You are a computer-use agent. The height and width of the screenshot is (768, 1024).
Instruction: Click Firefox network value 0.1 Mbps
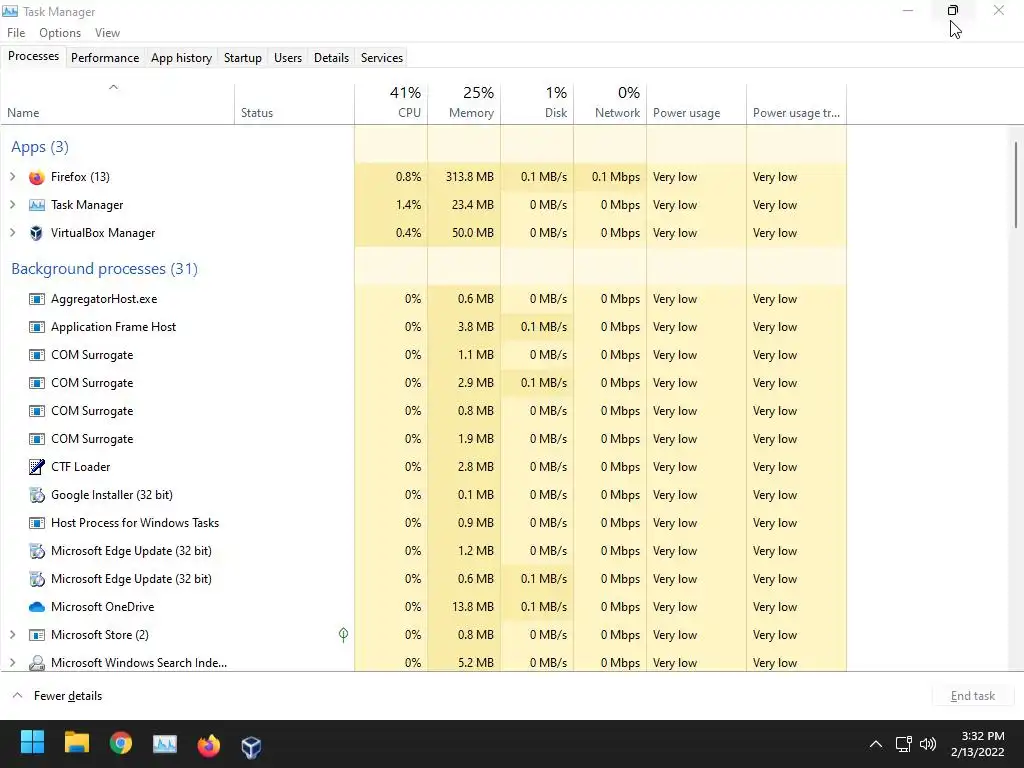click(x=616, y=177)
